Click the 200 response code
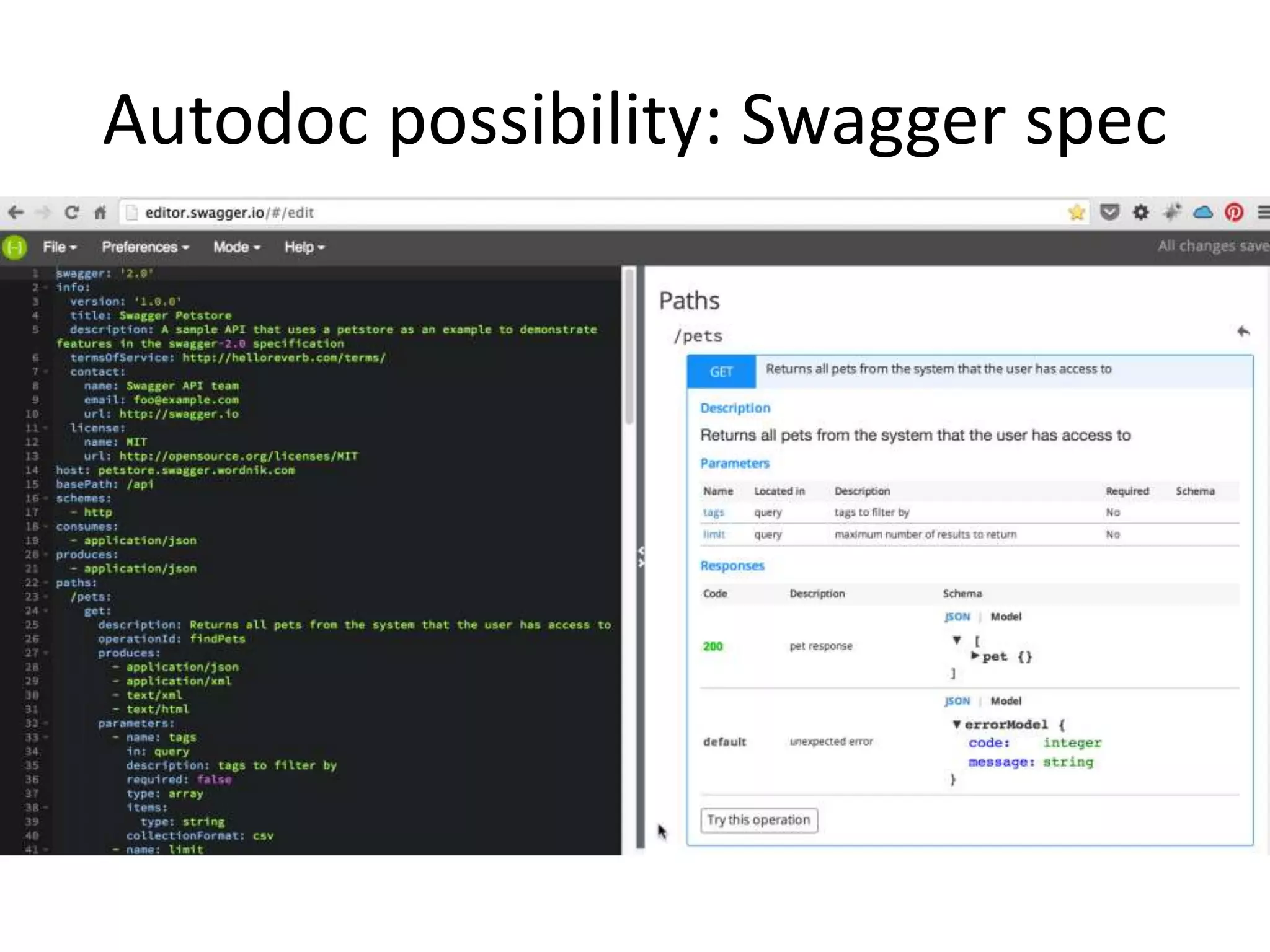The image size is (1270, 952). pyautogui.click(x=713, y=646)
